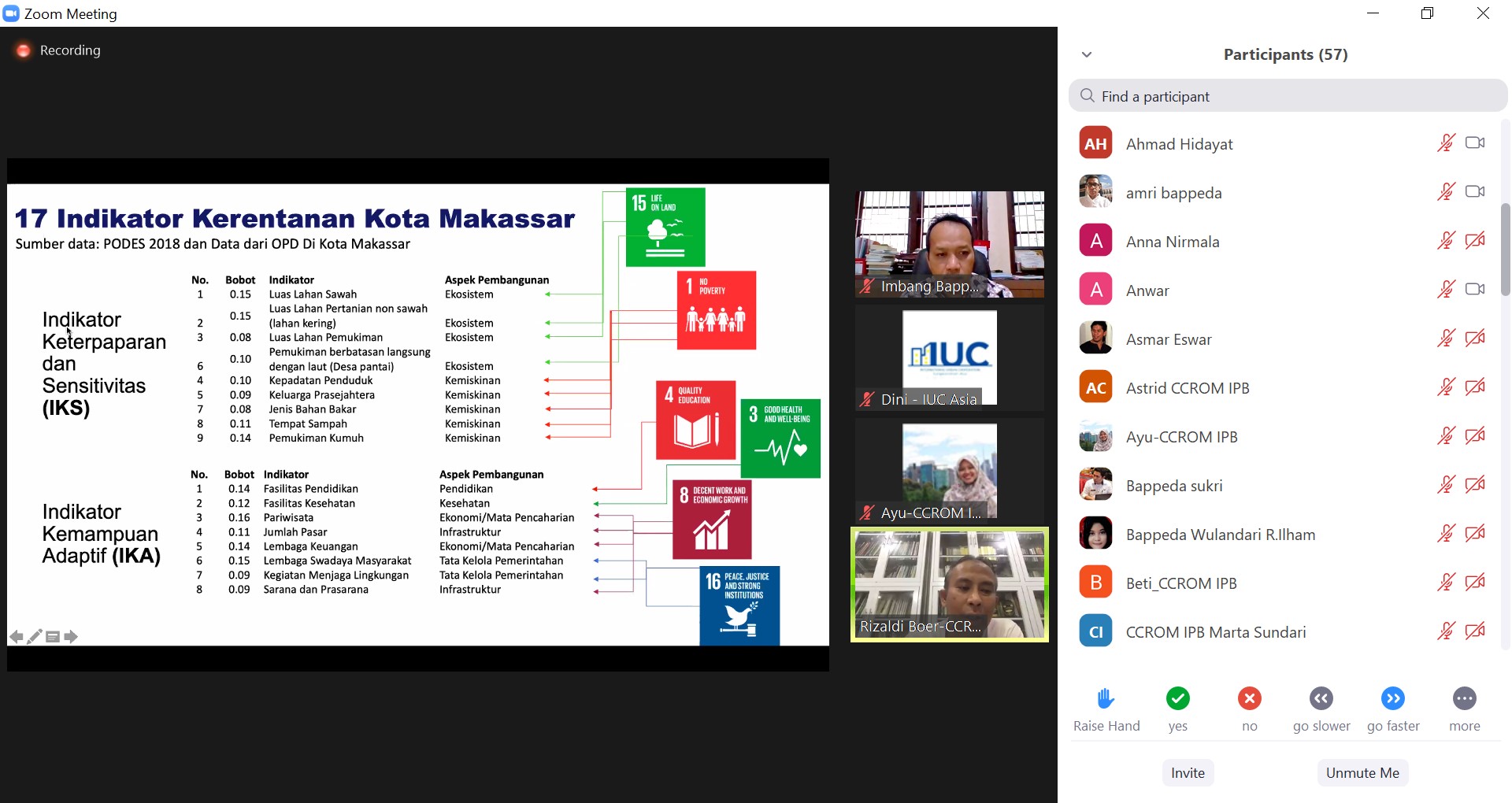
Task: Collapse the Participants panel chevron
Action: click(x=1087, y=54)
